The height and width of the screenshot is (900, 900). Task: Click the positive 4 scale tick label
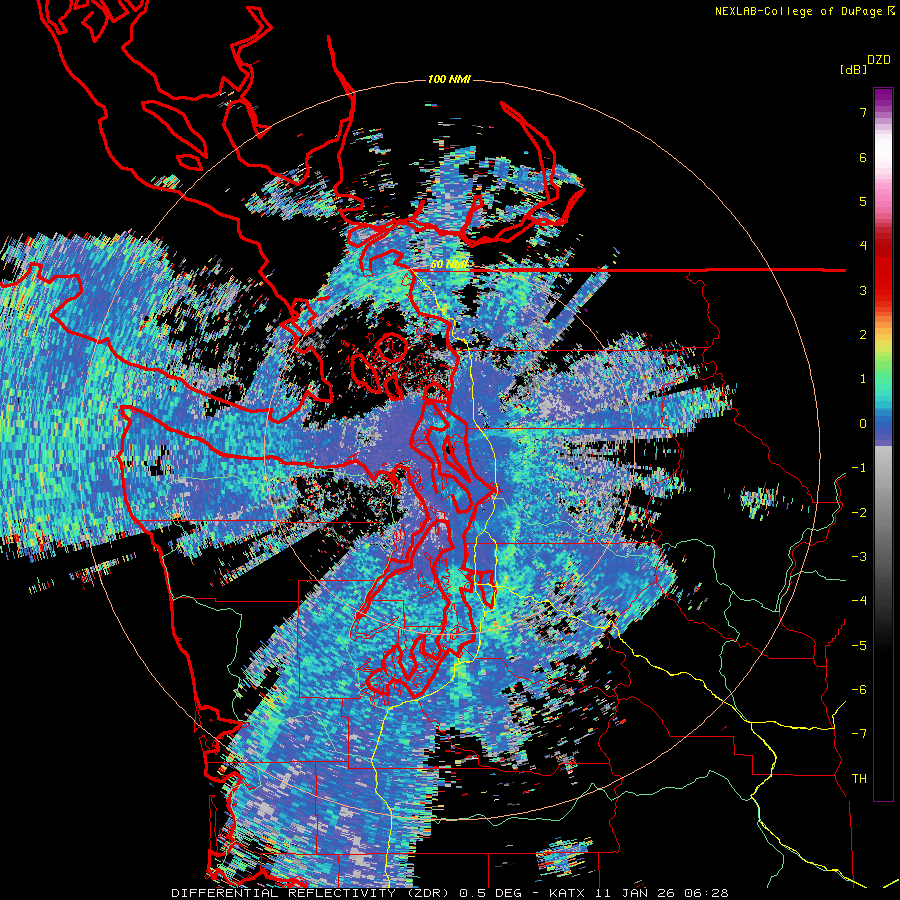(863, 246)
